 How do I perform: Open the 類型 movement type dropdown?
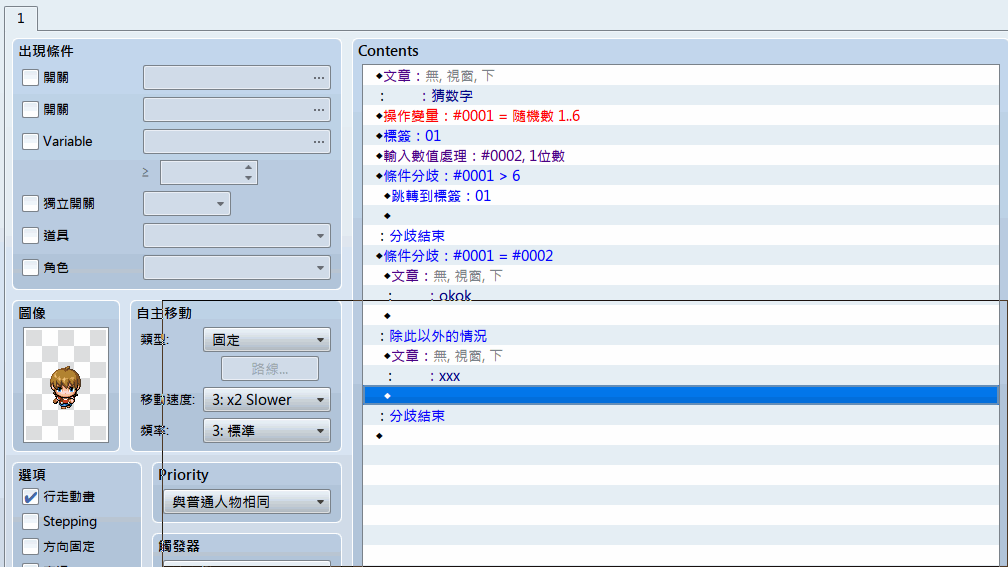(267, 339)
